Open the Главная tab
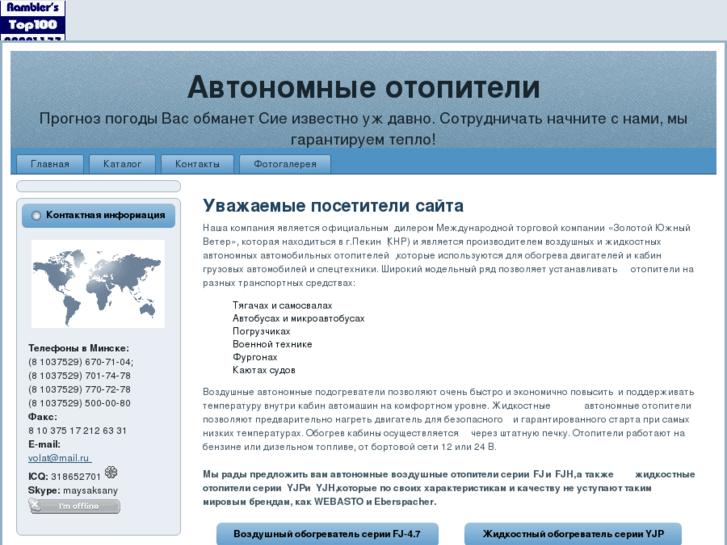Image resolution: width=727 pixels, height=545 pixels. point(50,164)
